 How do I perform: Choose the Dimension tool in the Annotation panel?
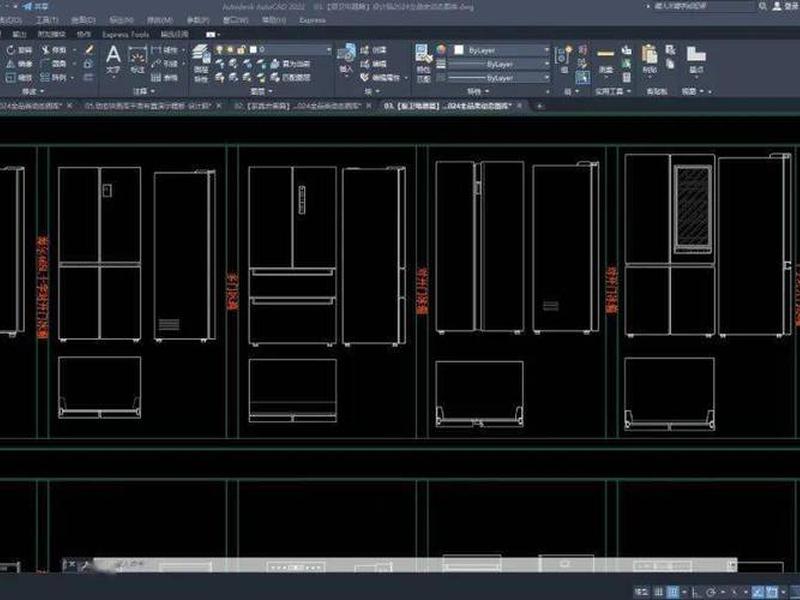pyautogui.click(x=137, y=60)
